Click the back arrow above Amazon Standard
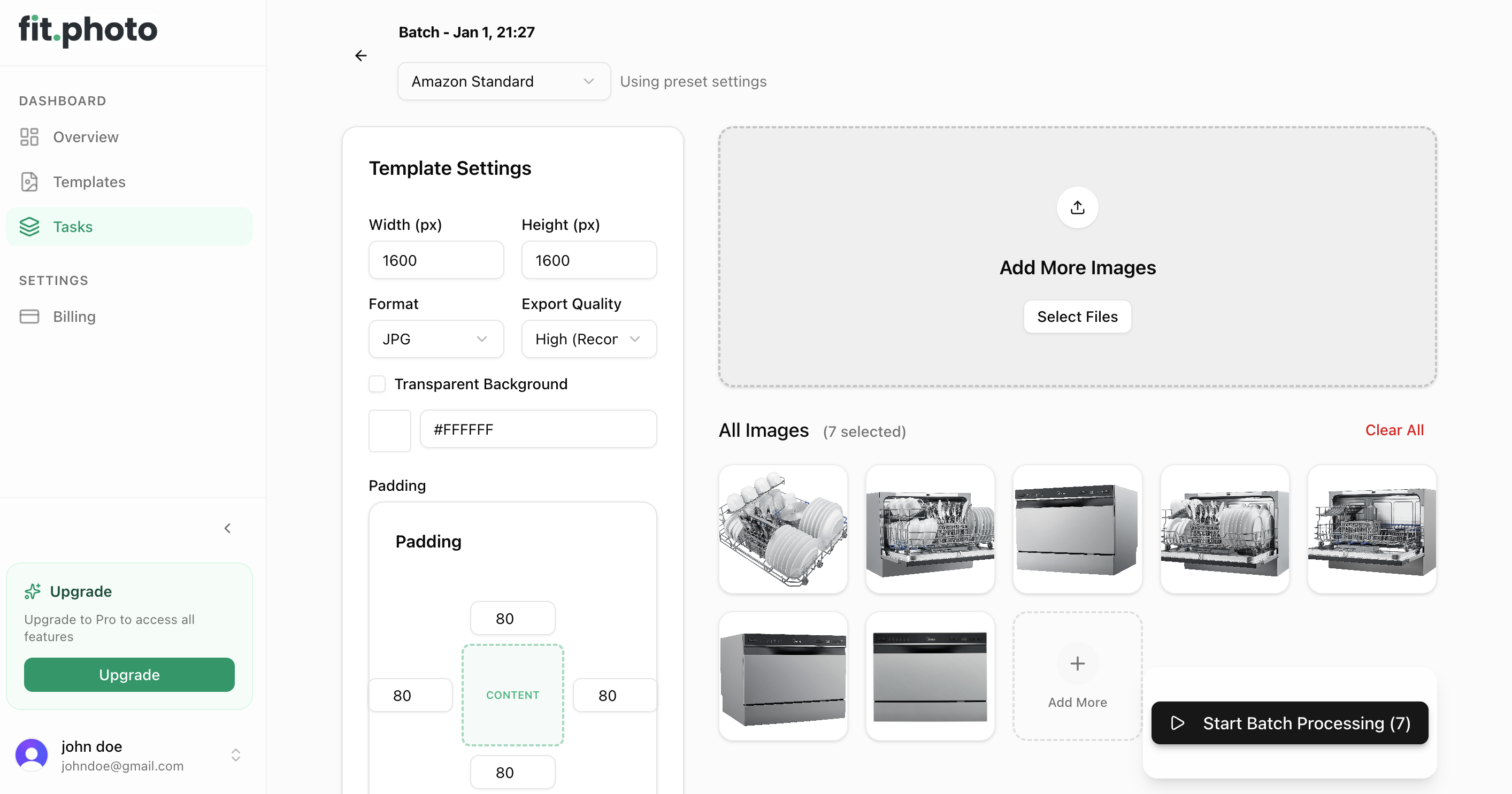The image size is (1512, 794). 360,55
